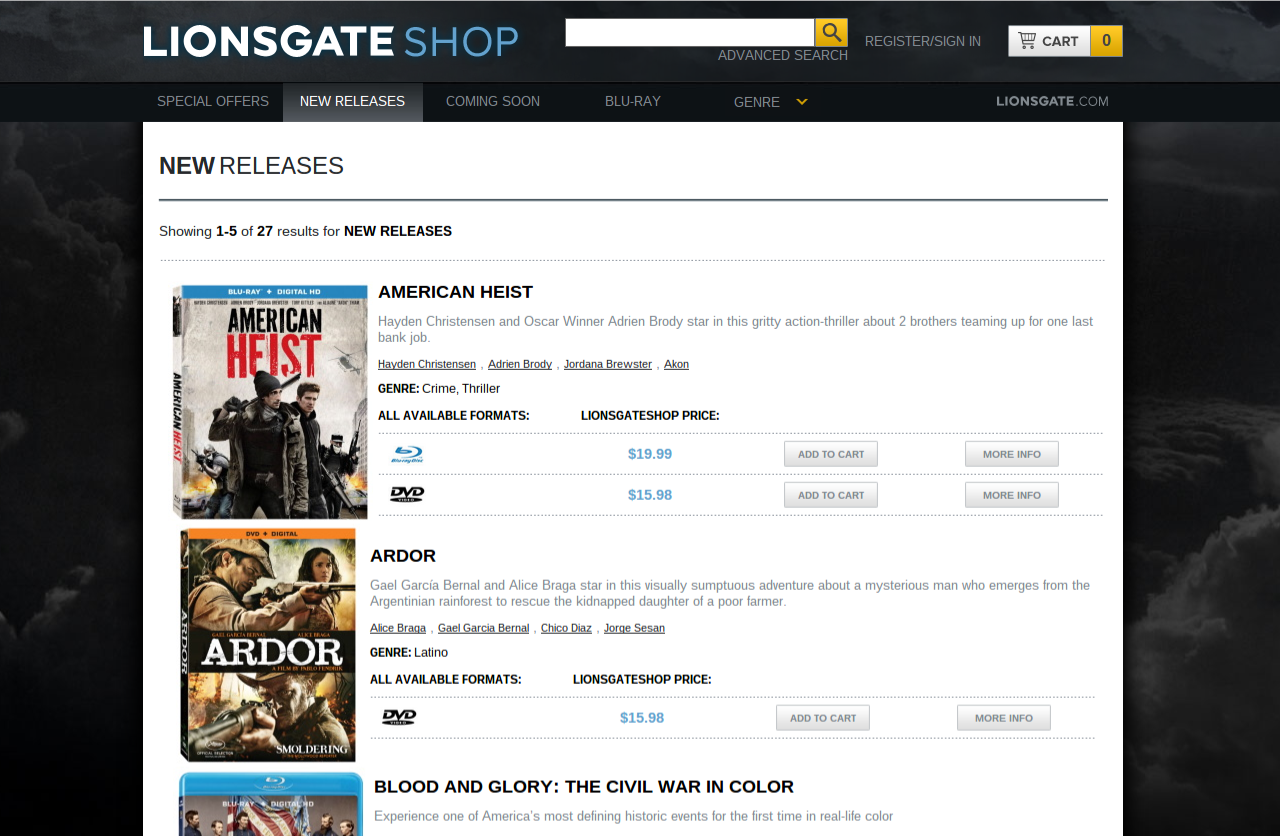The height and width of the screenshot is (836, 1280).
Task: Click the DVD format icon for Ardor
Action: click(399, 717)
